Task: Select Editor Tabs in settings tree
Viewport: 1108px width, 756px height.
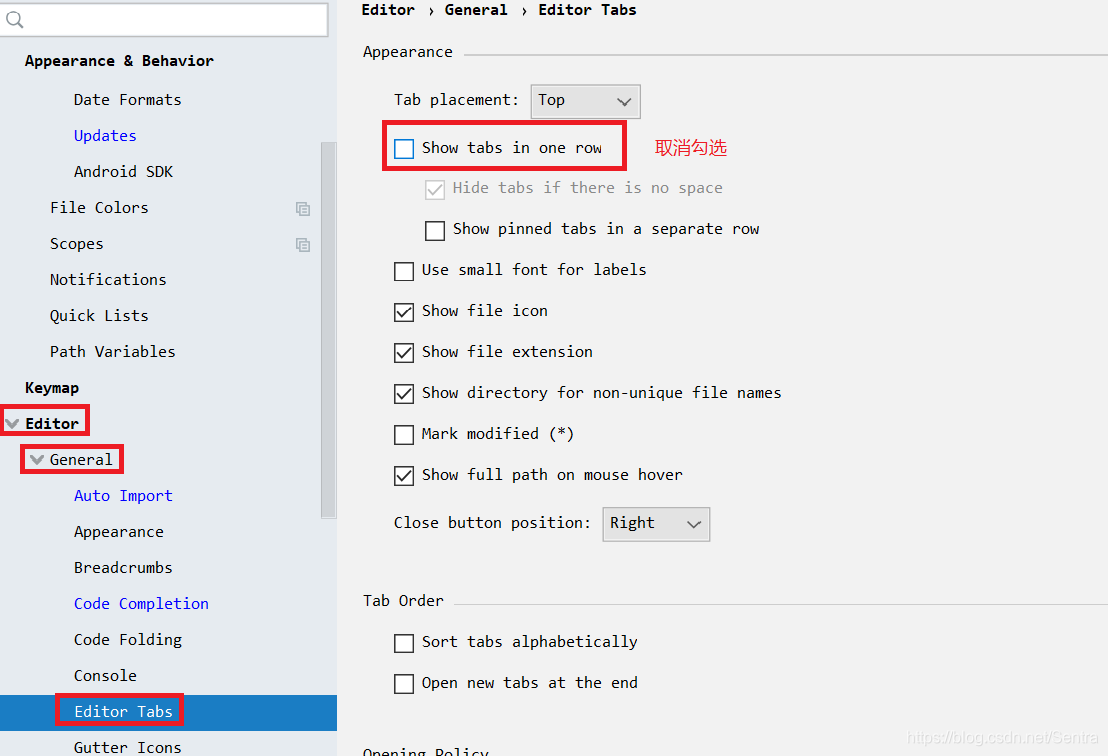Action: coord(123,712)
